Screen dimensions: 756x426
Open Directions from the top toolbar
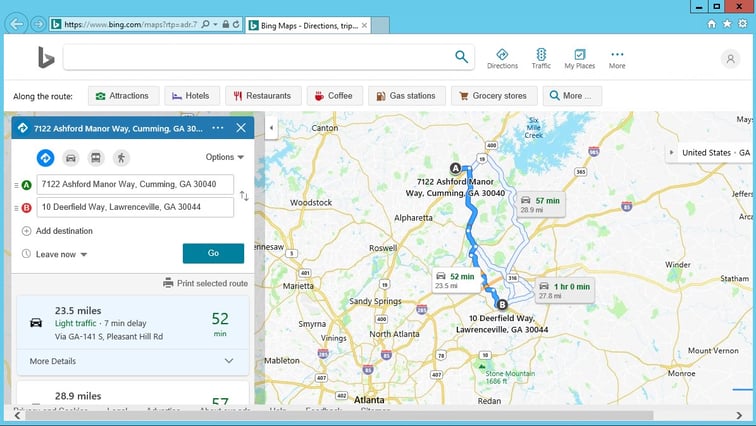[x=502, y=59]
